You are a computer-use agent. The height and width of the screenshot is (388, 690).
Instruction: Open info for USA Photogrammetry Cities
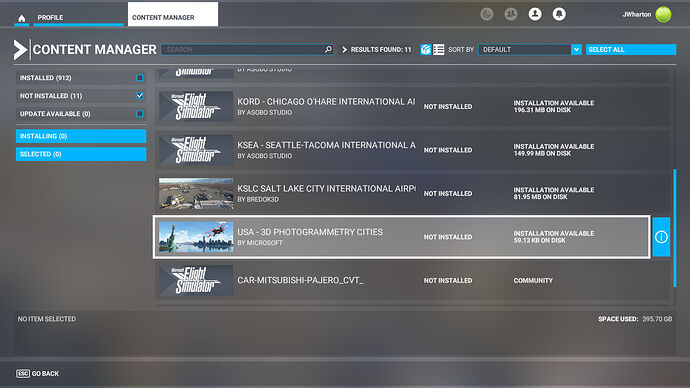coord(661,237)
